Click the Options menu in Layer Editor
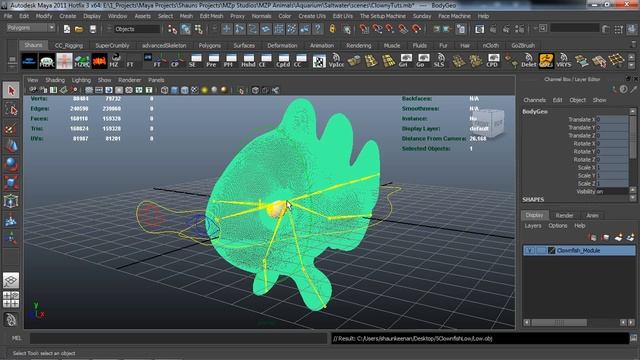The width and height of the screenshot is (640, 360). click(558, 226)
